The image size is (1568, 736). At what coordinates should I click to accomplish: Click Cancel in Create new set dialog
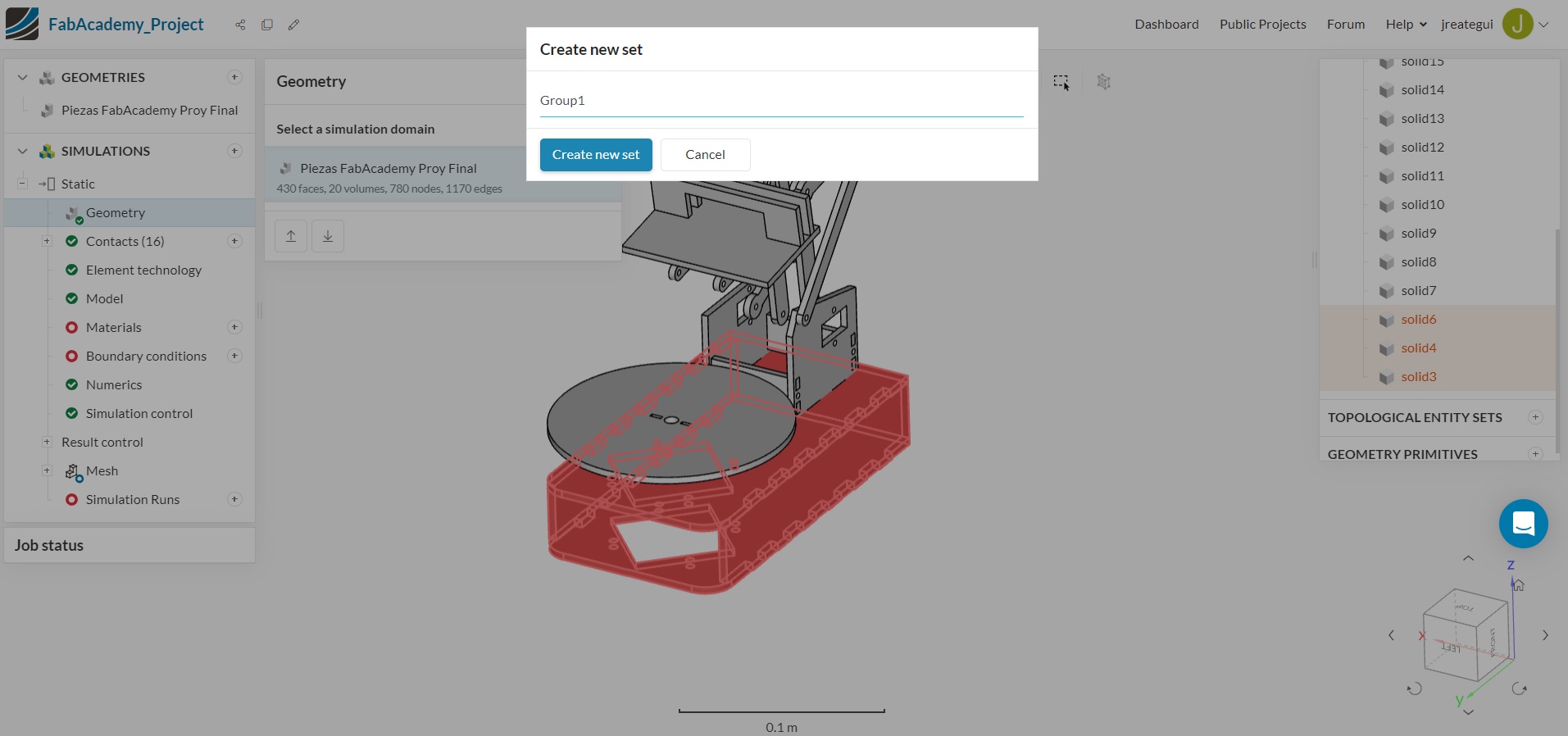pos(705,155)
